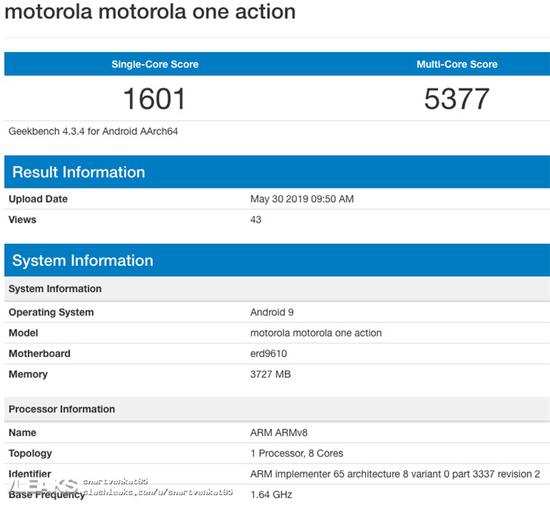The height and width of the screenshot is (508, 550).
Task: Select the multi-core score value 5377
Action: (457, 99)
